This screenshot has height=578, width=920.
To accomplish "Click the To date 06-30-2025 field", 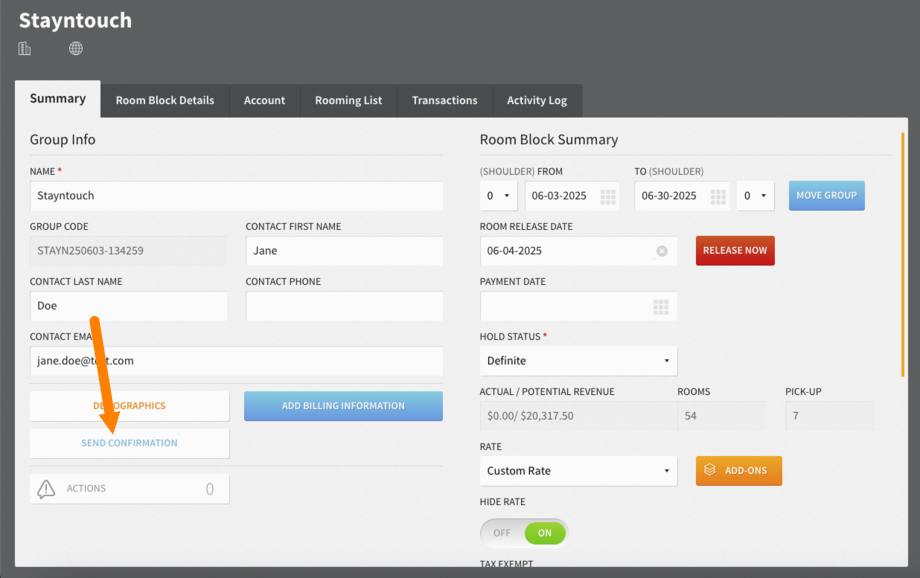I will [x=682, y=196].
